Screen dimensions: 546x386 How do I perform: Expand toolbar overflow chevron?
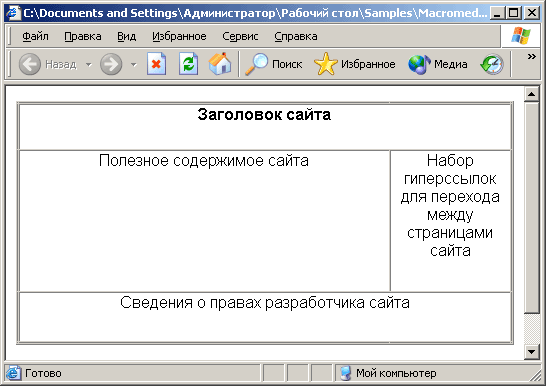(x=531, y=56)
